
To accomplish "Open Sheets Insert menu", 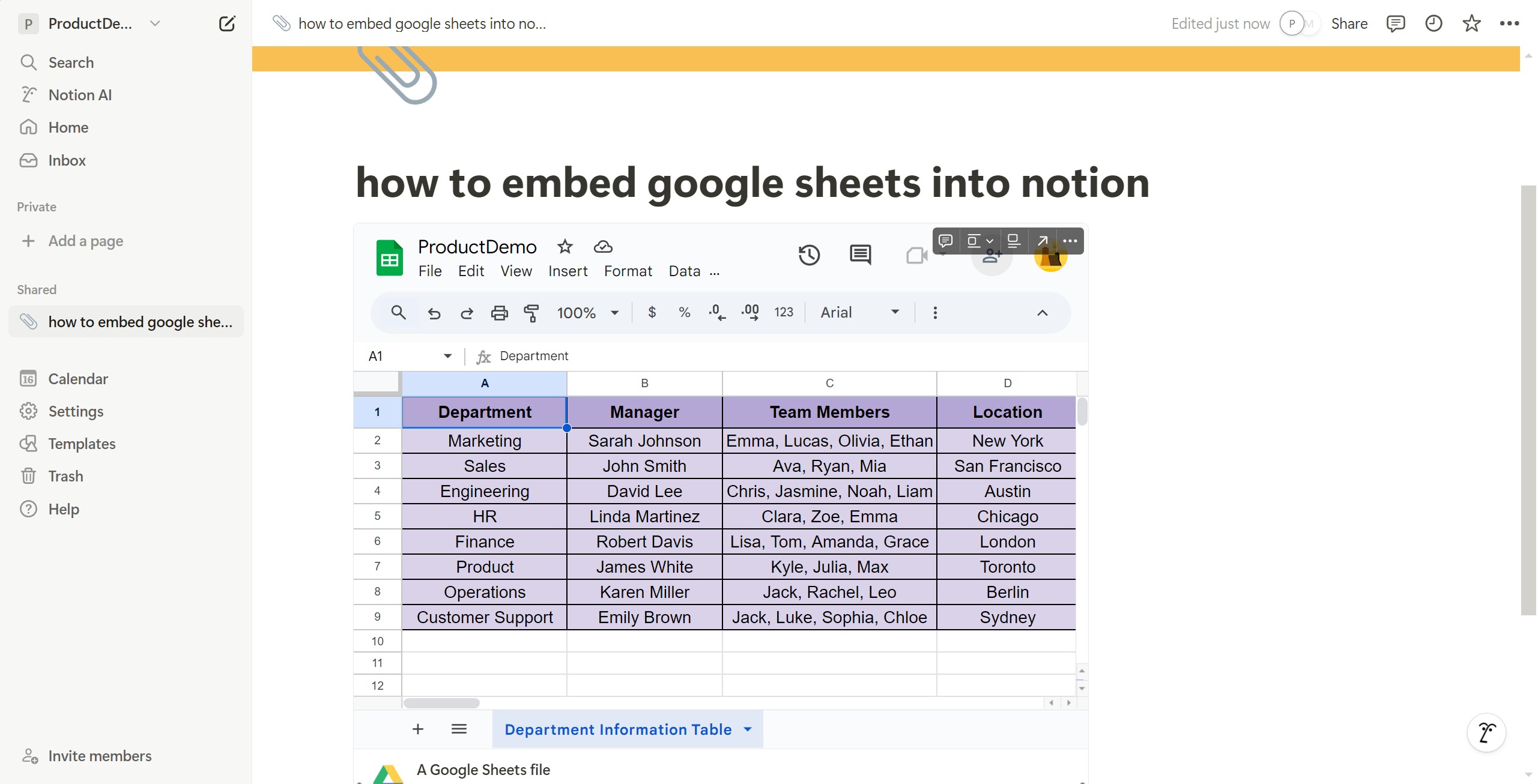I will point(568,271).
